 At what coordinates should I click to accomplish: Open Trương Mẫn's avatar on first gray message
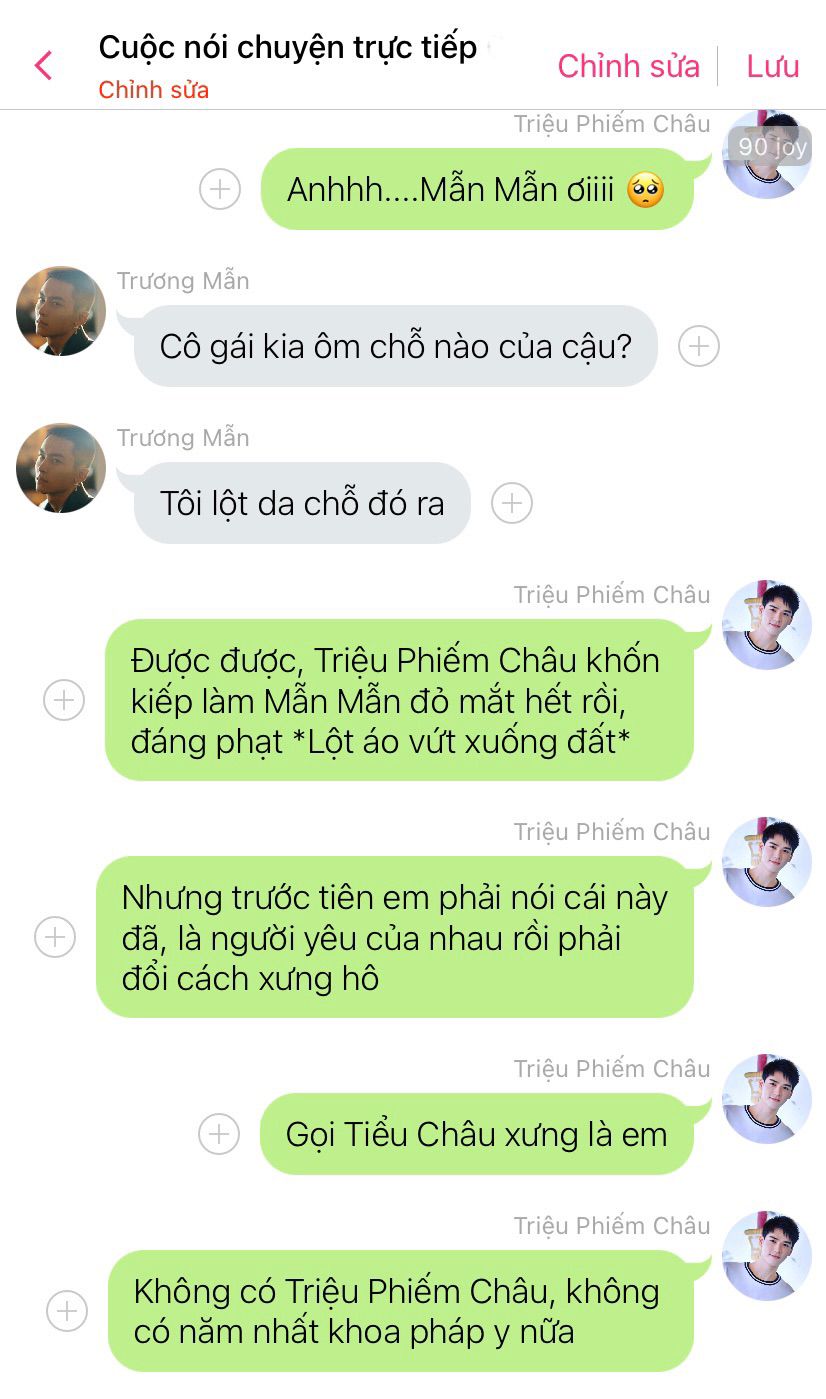[x=61, y=311]
